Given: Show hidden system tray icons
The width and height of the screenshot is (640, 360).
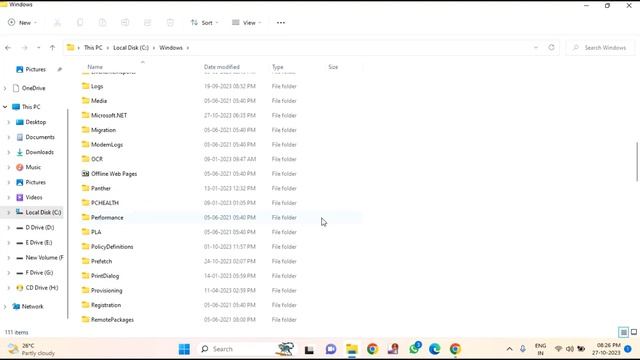Looking at the screenshot, I should click(509, 349).
